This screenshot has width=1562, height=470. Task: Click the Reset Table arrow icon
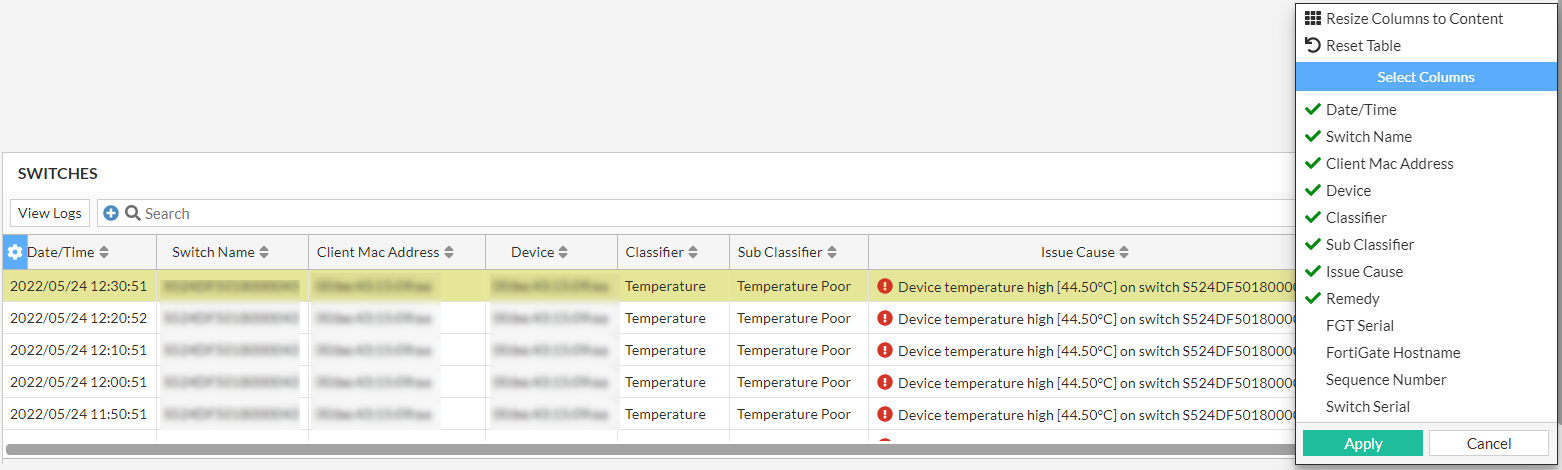(x=1313, y=45)
